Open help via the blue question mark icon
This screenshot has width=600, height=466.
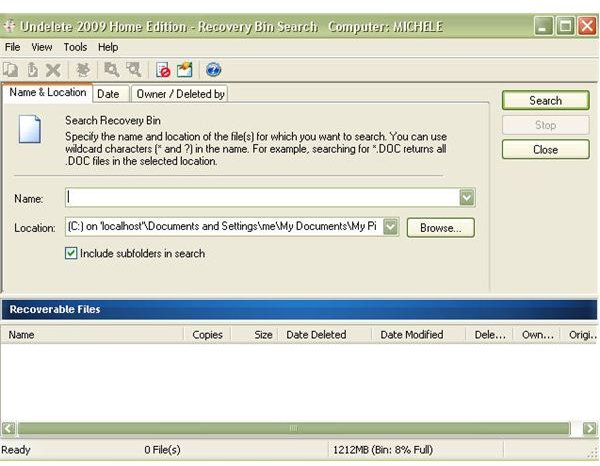pos(213,70)
